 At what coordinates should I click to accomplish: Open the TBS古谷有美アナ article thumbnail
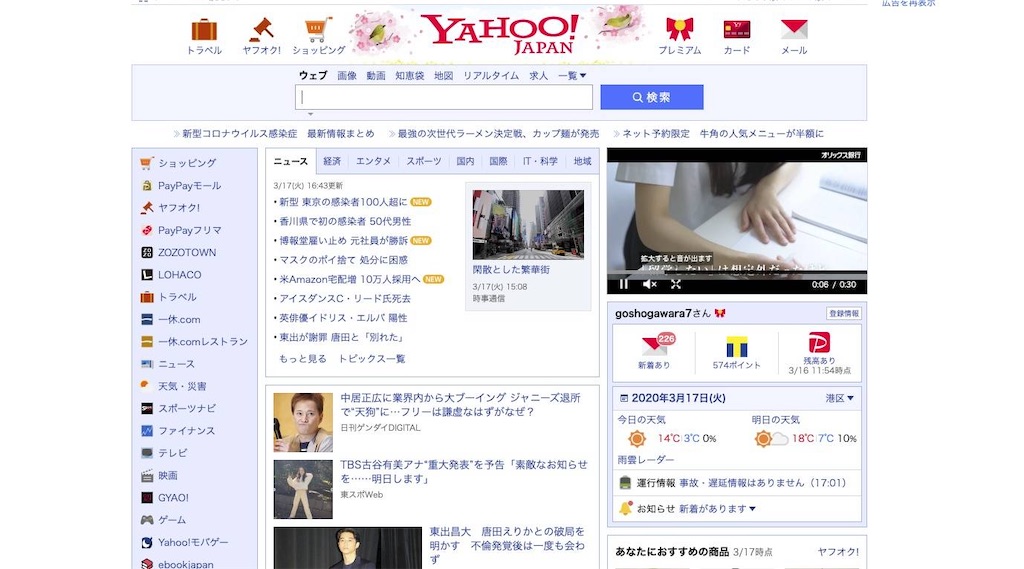point(303,489)
